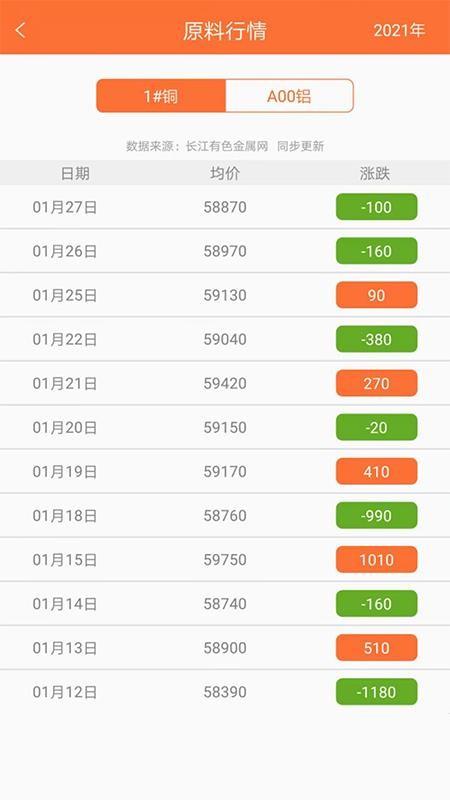The height and width of the screenshot is (800, 450).
Task: Open the 01月12日 price row
Action: 225,692
